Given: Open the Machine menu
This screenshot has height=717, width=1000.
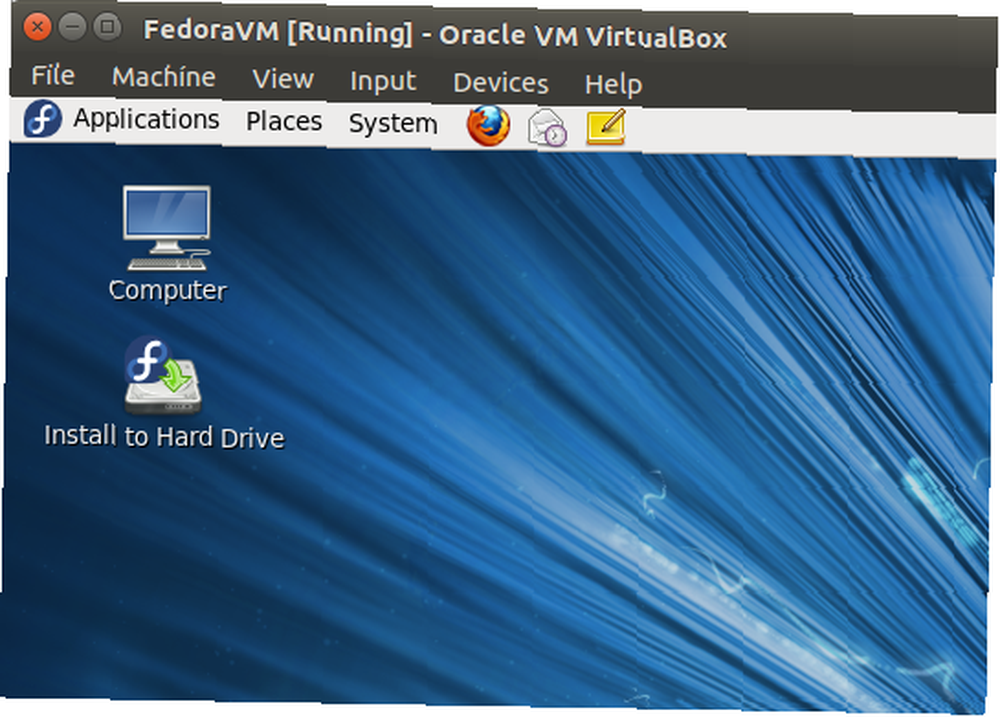Looking at the screenshot, I should (x=164, y=77).
